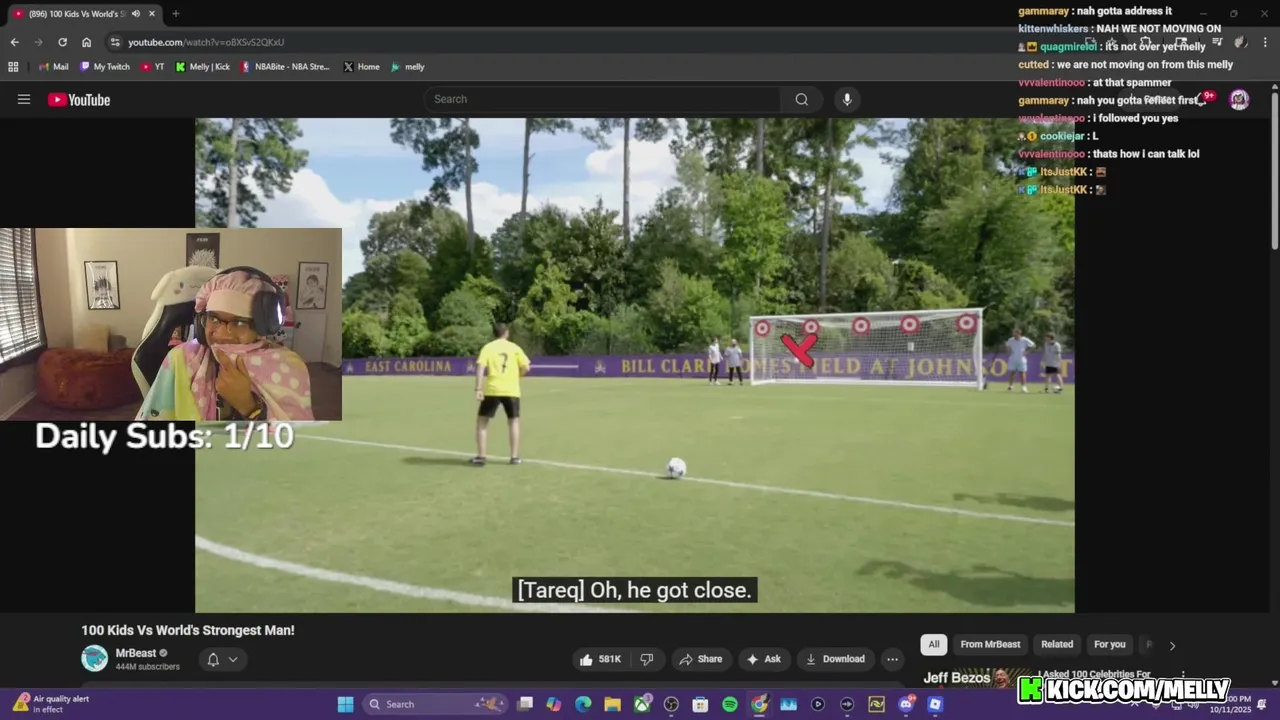Image resolution: width=1280 pixels, height=720 pixels.
Task: Open a new browser tab with plus
Action: point(176,14)
